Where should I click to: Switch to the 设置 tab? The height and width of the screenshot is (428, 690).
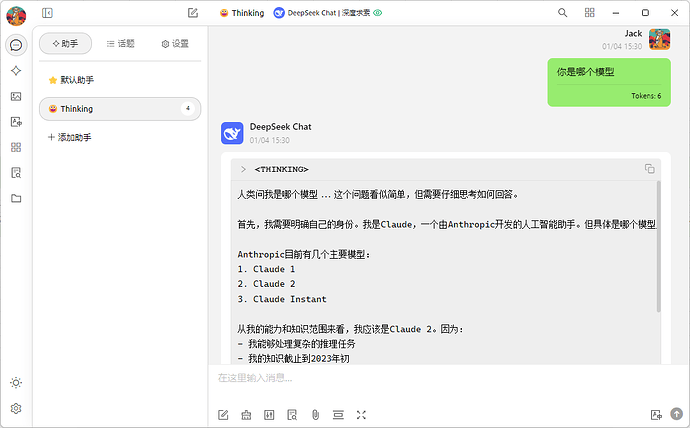(x=175, y=44)
